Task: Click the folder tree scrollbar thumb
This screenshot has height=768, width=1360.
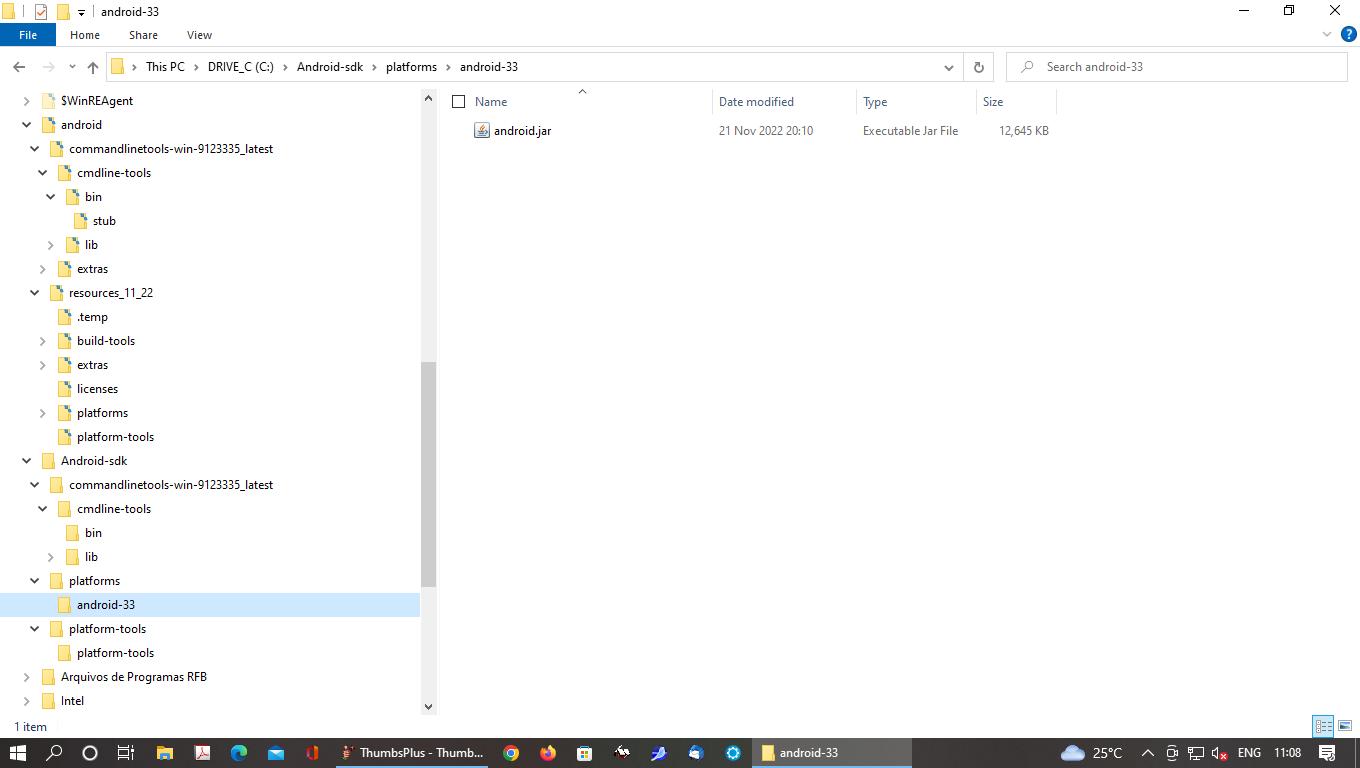Action: (x=428, y=474)
